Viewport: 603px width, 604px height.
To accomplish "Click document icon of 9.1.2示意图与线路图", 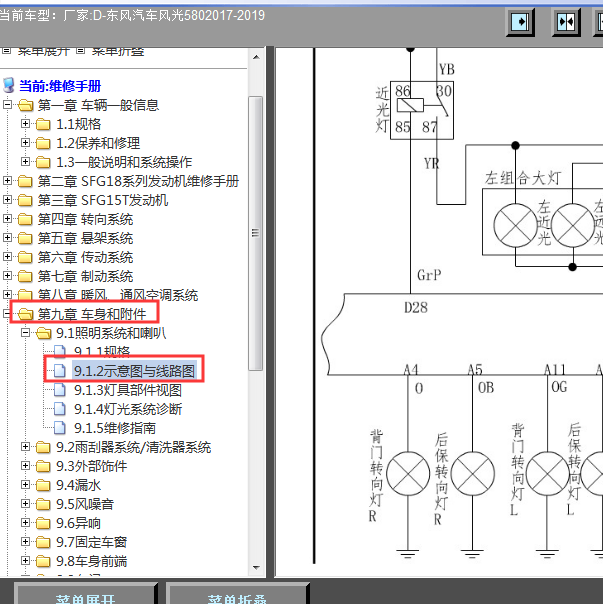I will (x=59, y=371).
